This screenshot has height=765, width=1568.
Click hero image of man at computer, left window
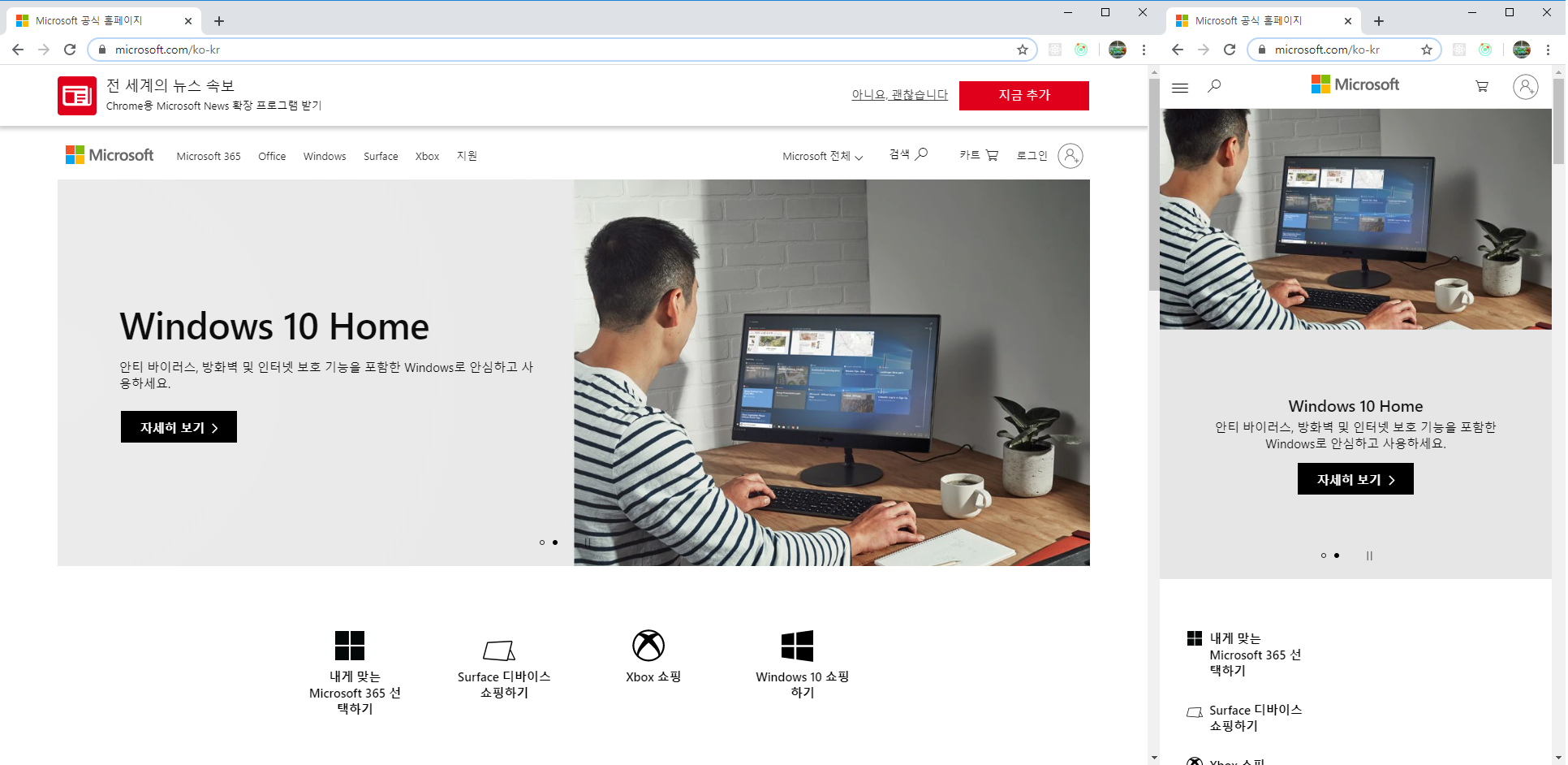[x=832, y=373]
